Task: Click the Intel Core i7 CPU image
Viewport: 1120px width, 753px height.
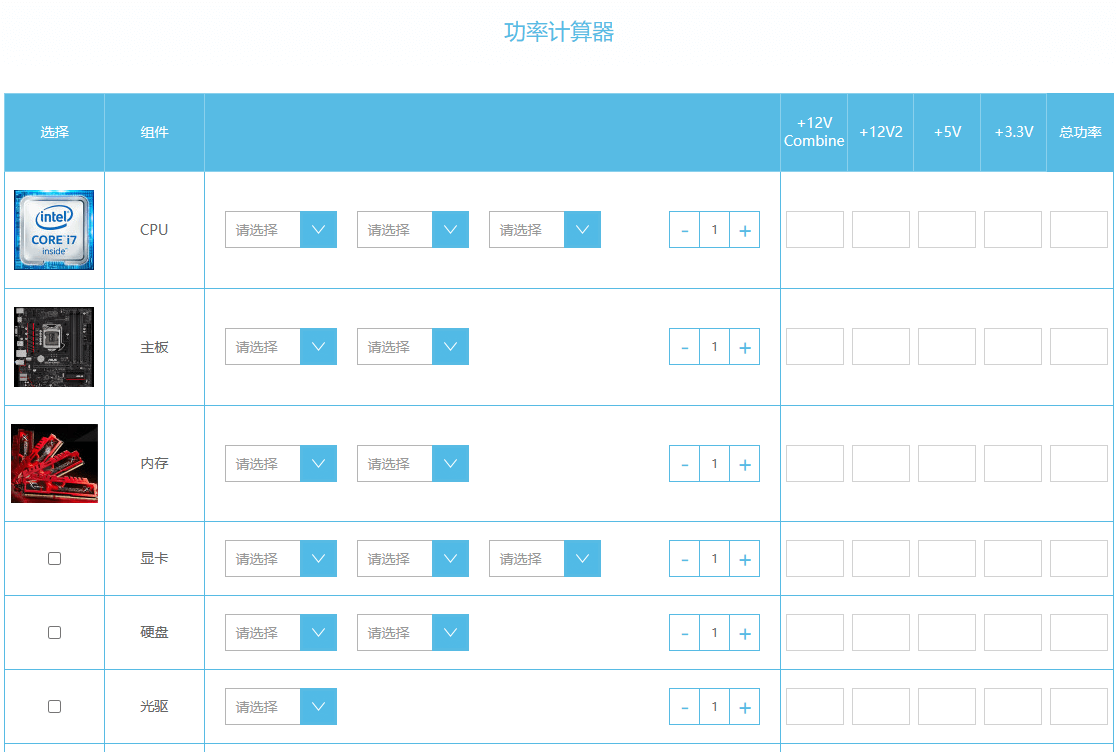Action: click(x=54, y=230)
